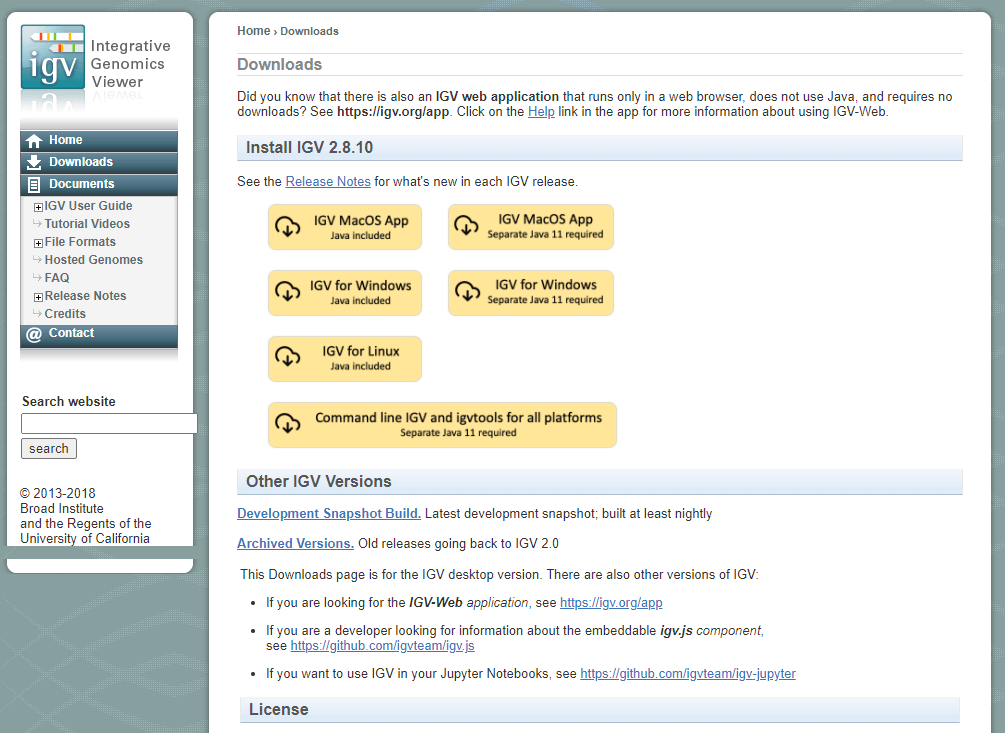Open Release Notes sidebar entry
The width and height of the screenshot is (1005, 733).
[85, 295]
